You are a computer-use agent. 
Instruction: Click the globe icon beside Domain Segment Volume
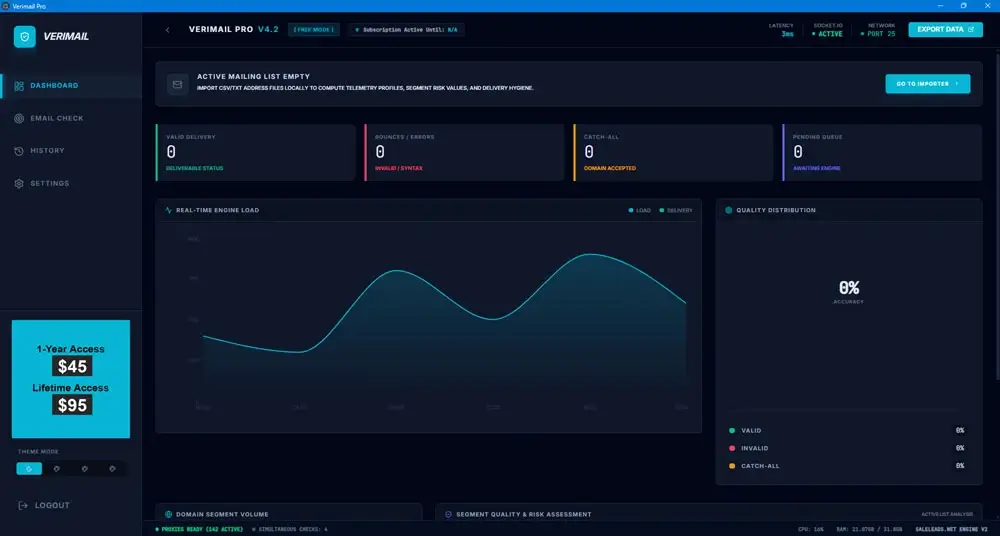168,514
